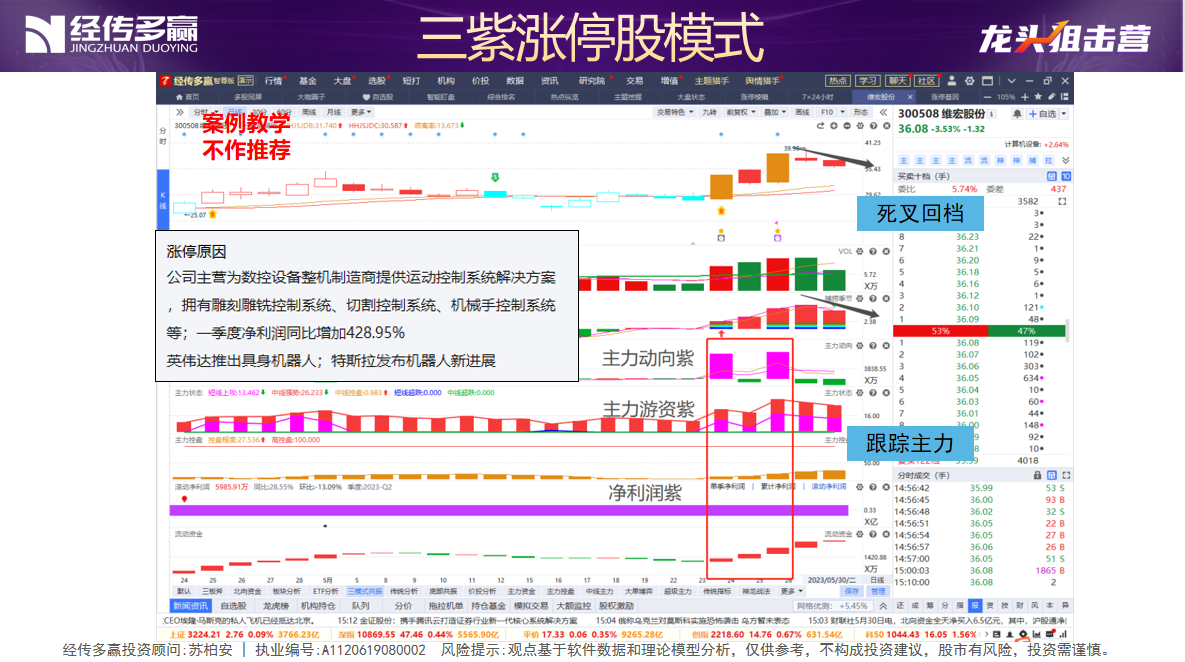Open the 行情 menu

pyautogui.click(x=274, y=81)
